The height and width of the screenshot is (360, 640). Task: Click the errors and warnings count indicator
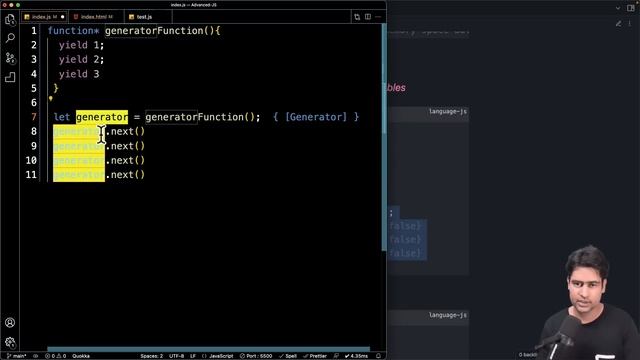pyautogui.click(x=56, y=356)
